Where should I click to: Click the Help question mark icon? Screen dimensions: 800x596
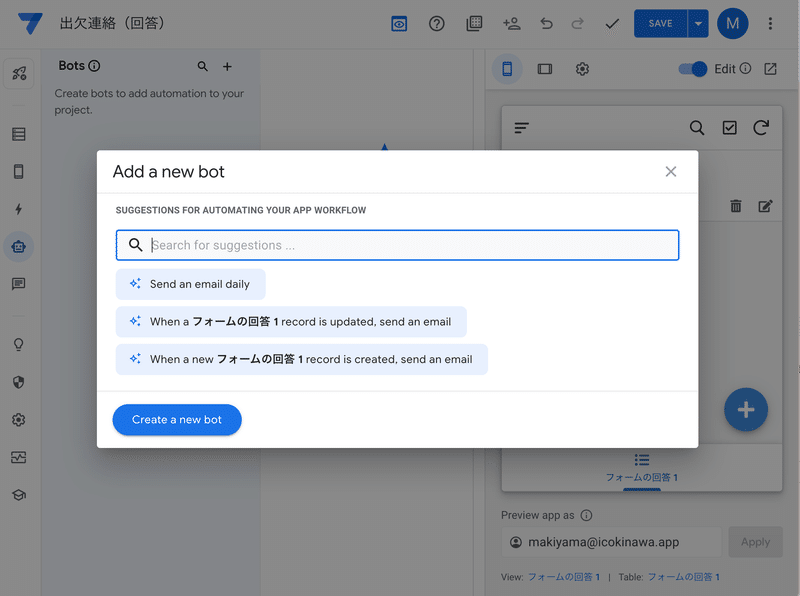pos(437,23)
